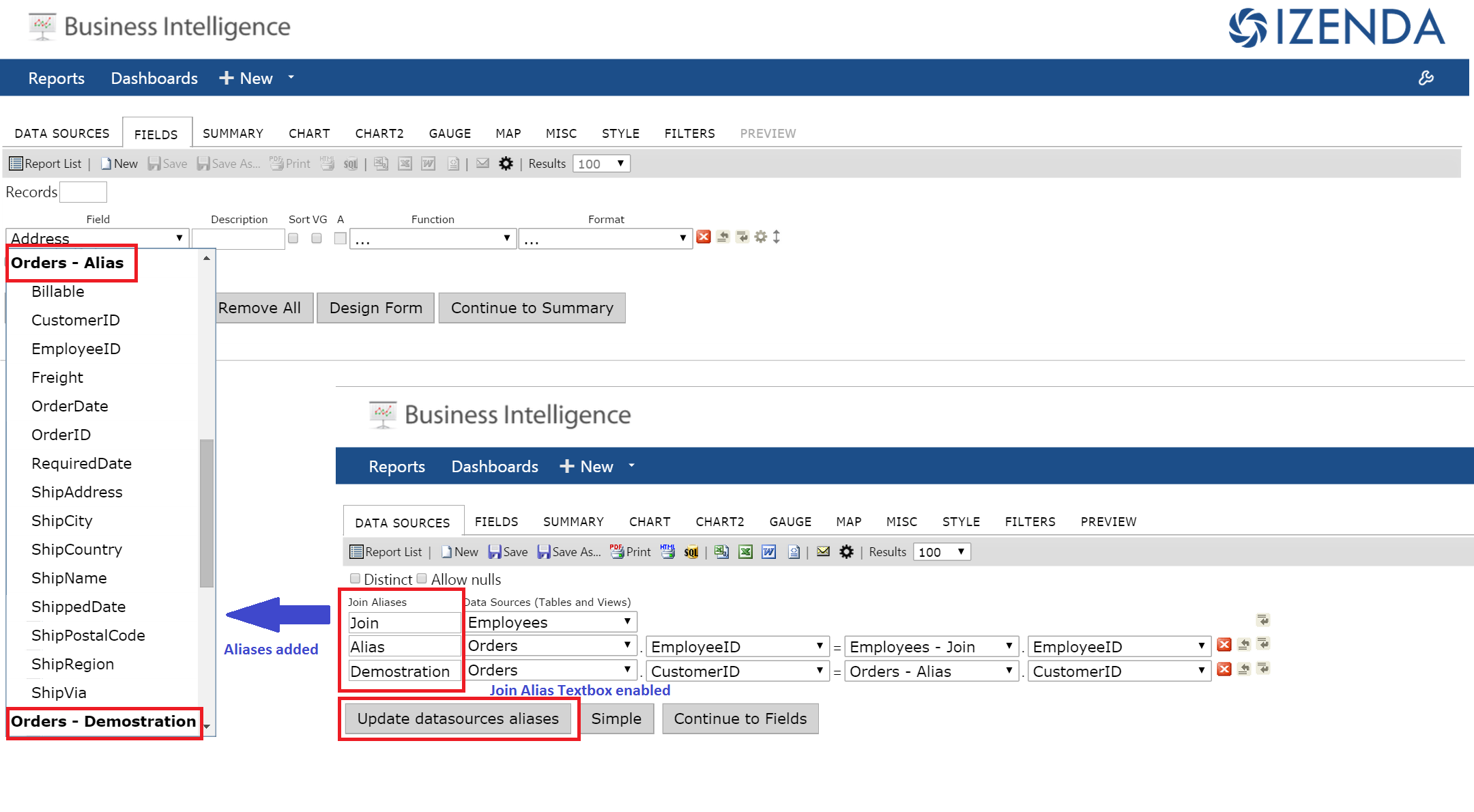Open the Employees - Join table dropdown
Viewport: 1474px width, 812px height.
[x=931, y=647]
